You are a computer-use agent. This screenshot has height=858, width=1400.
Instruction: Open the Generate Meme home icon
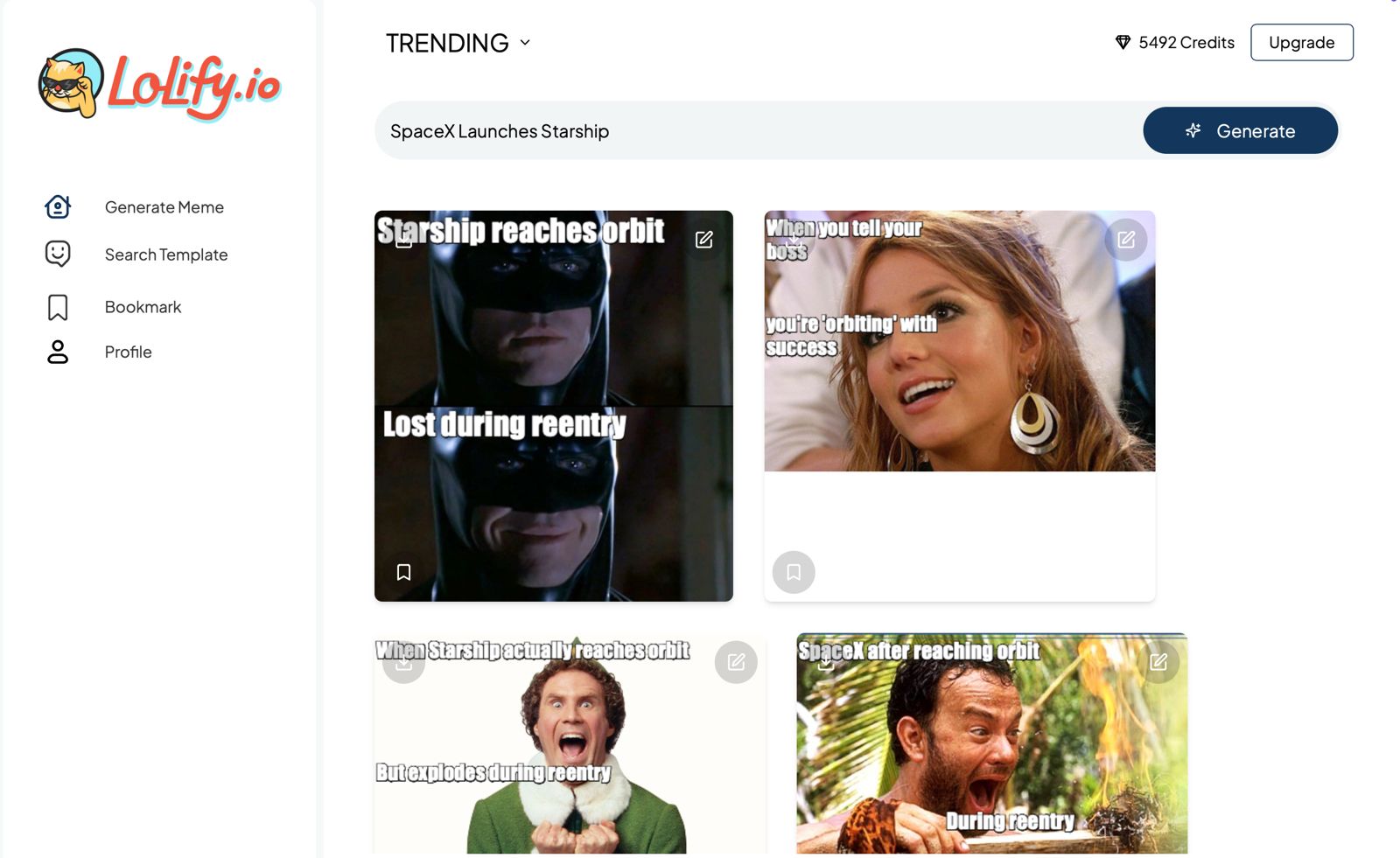58,206
